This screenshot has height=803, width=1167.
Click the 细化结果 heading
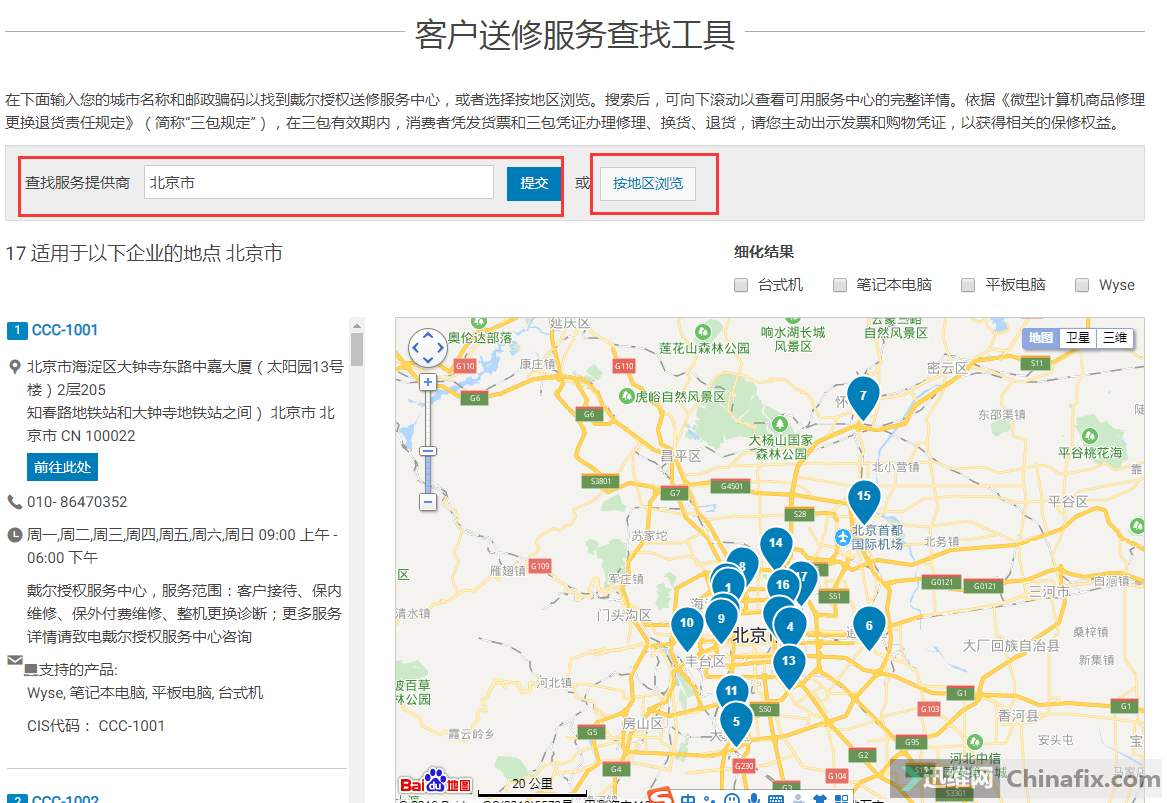coord(764,252)
